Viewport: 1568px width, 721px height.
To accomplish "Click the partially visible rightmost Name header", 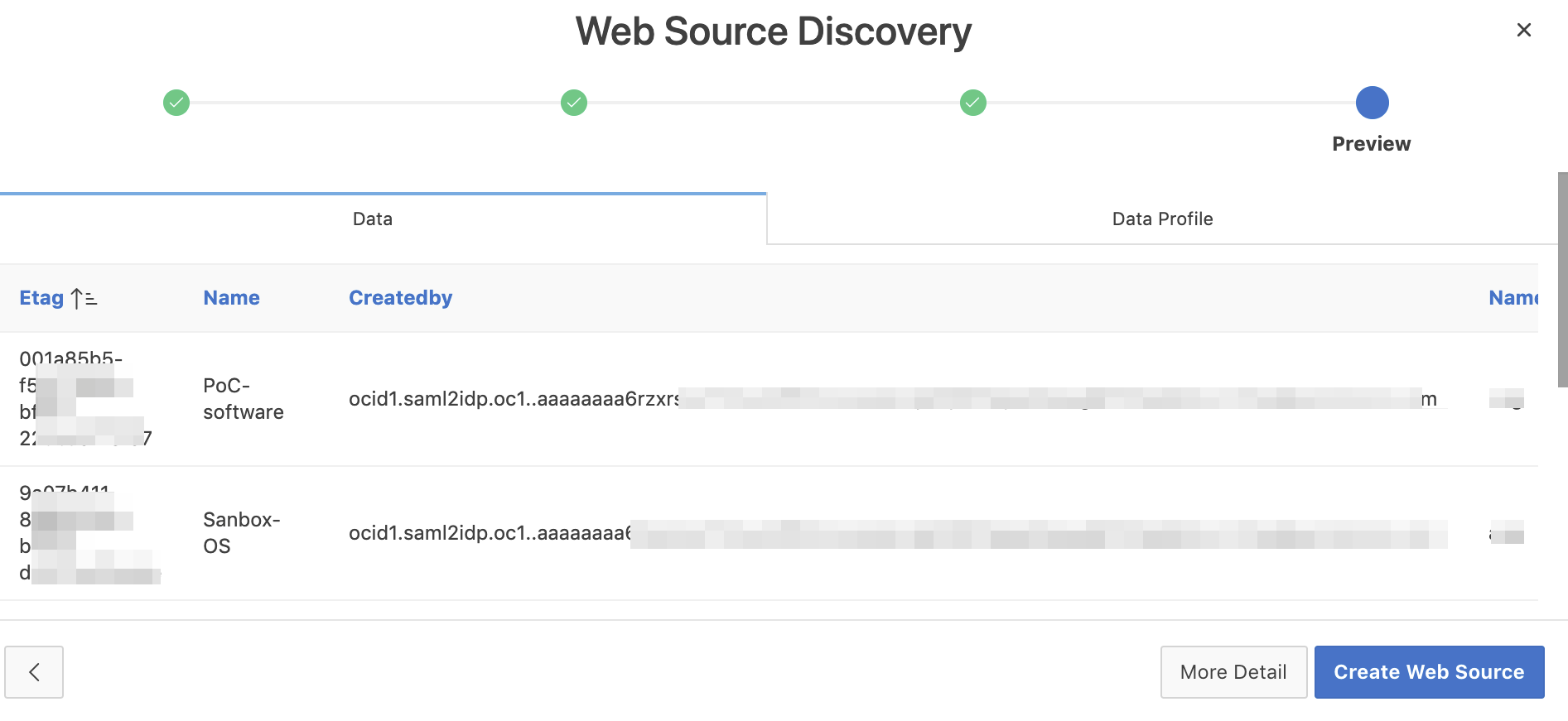I will (1513, 298).
